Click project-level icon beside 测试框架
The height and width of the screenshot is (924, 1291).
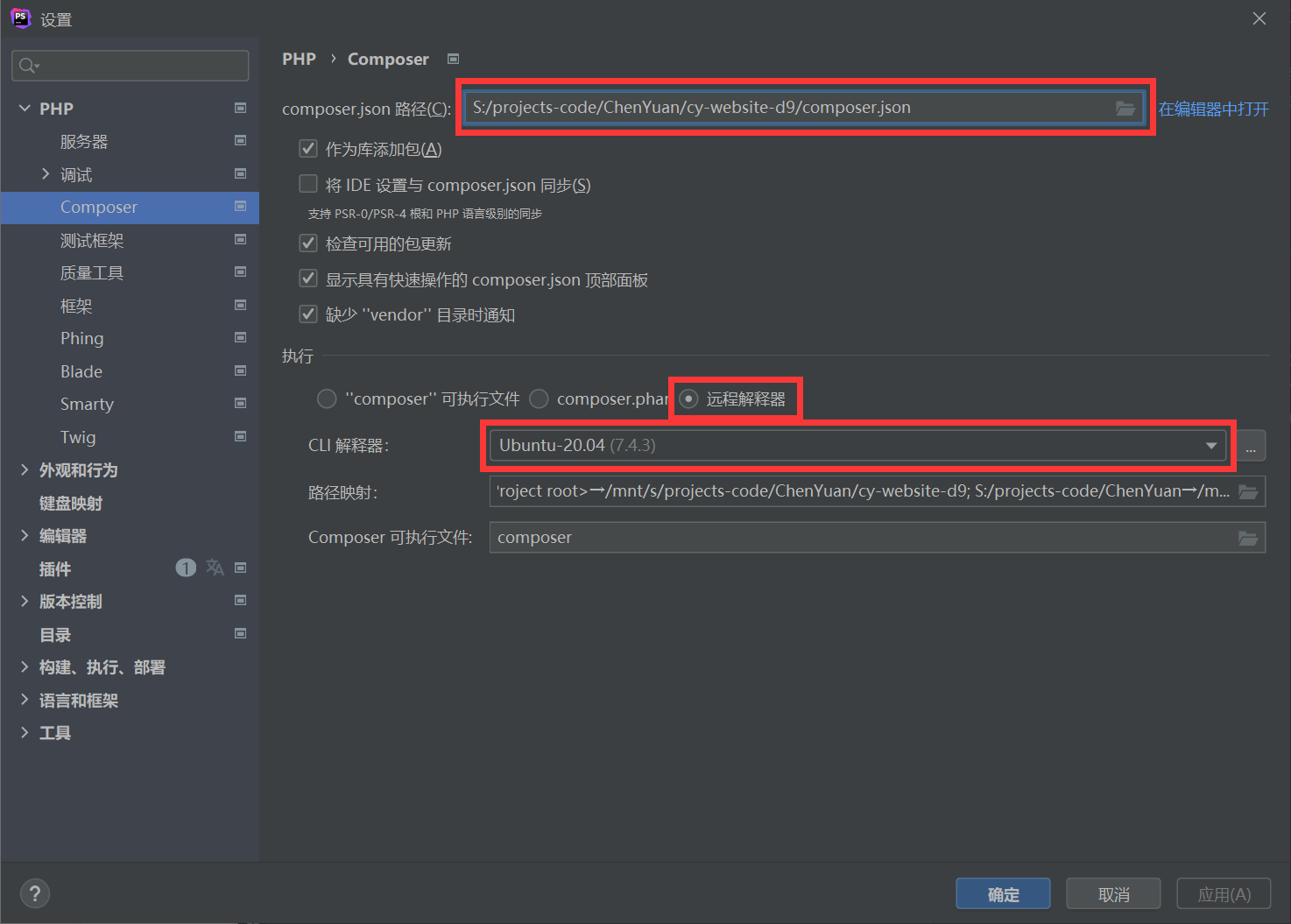point(240,239)
